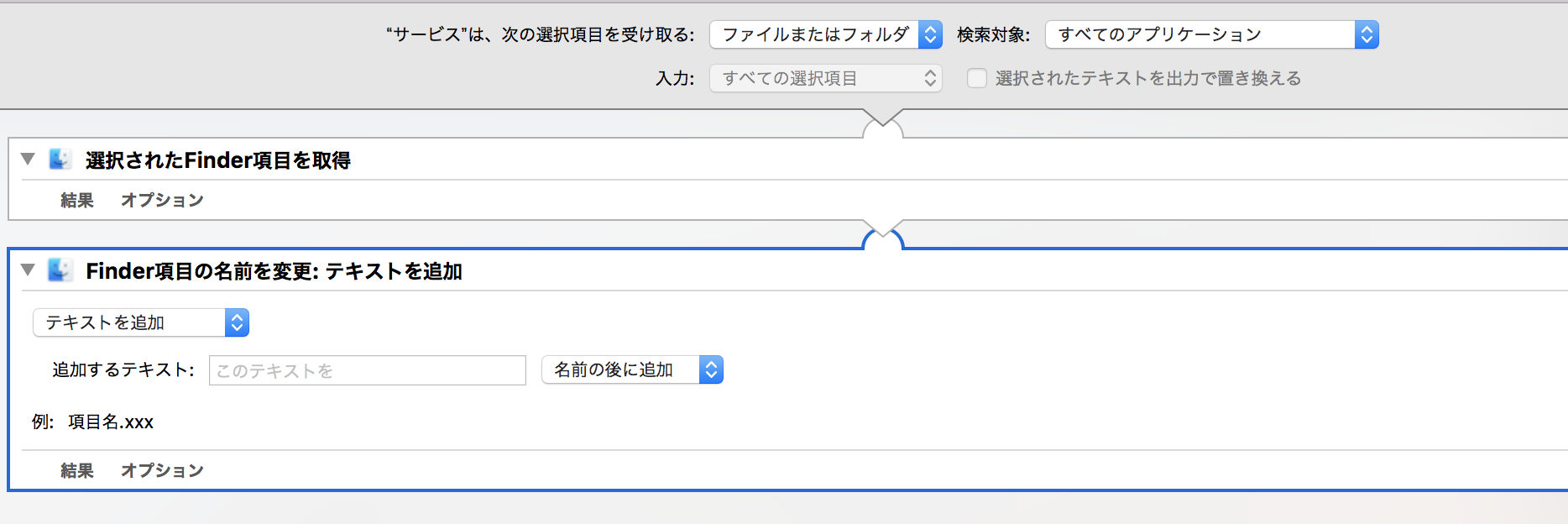This screenshot has width=1568, height=524.
Task: Open the テキストを追加 rename type dropdown
Action: [x=141, y=322]
